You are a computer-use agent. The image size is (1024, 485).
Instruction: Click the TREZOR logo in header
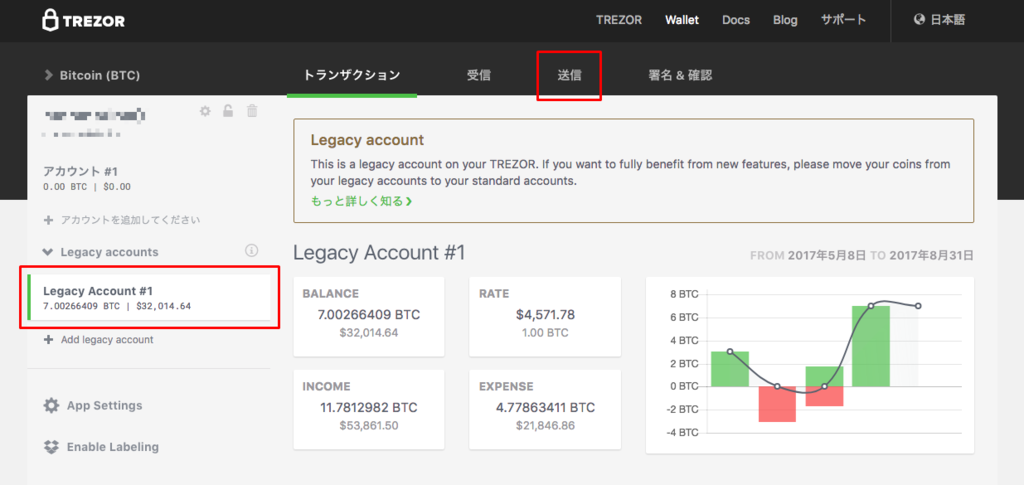pos(83,20)
